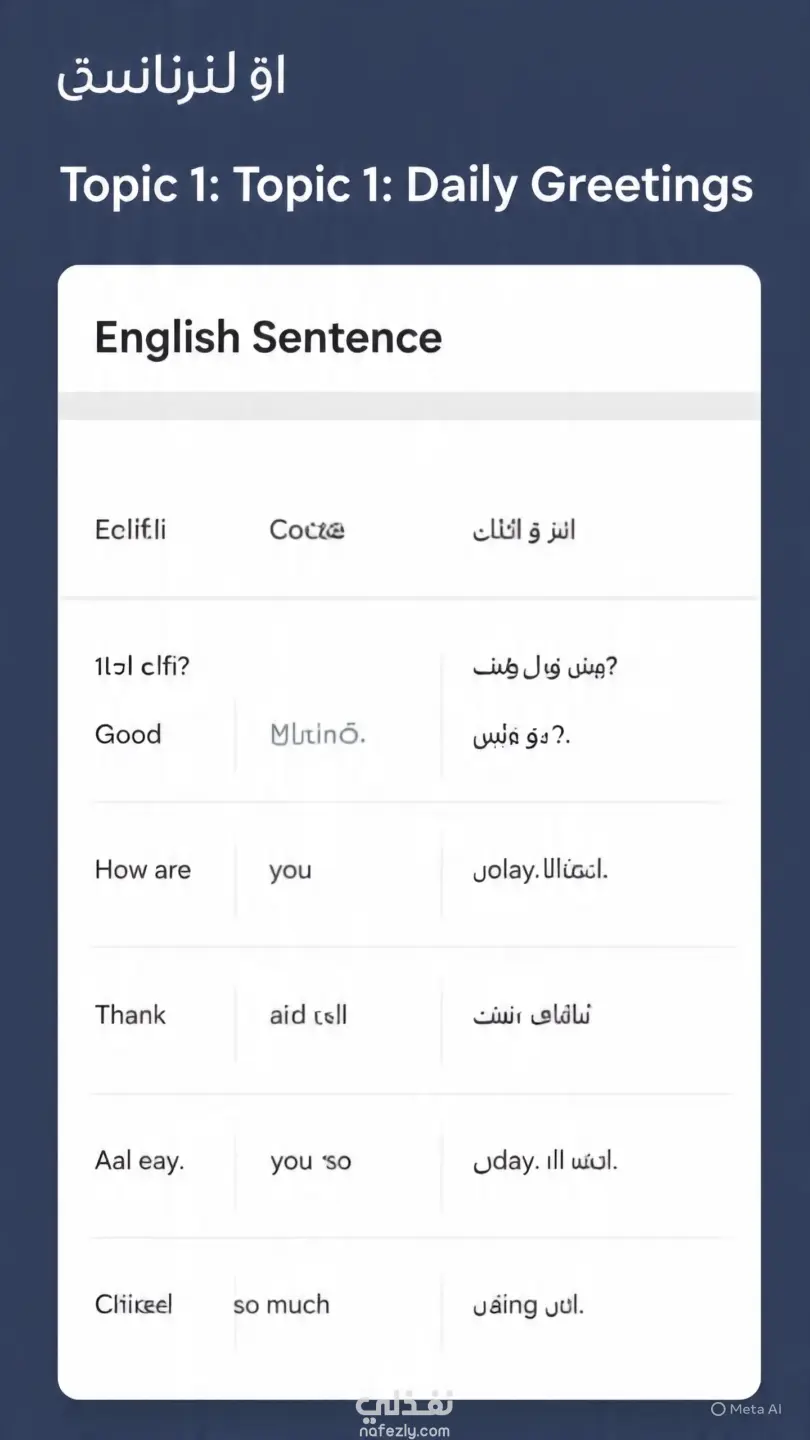The image size is (810, 1440).
Task: Select the Chiieel cell in last row
Action: pos(133,1304)
